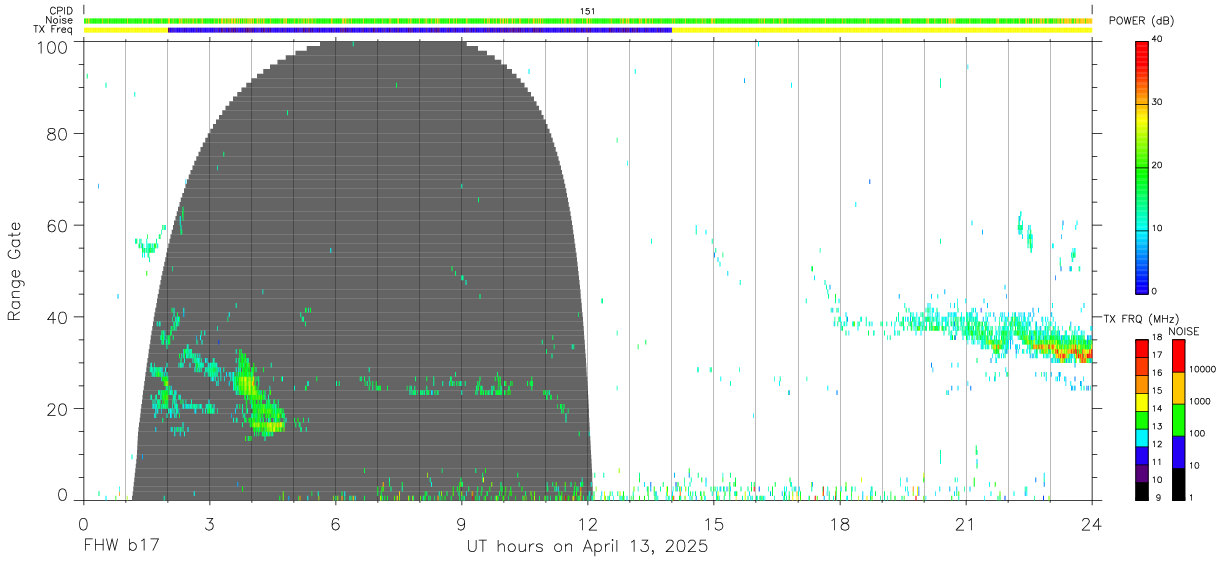1228x567 pixels.
Task: Click the '10000' label on noise scale
Action: click(x=1203, y=369)
